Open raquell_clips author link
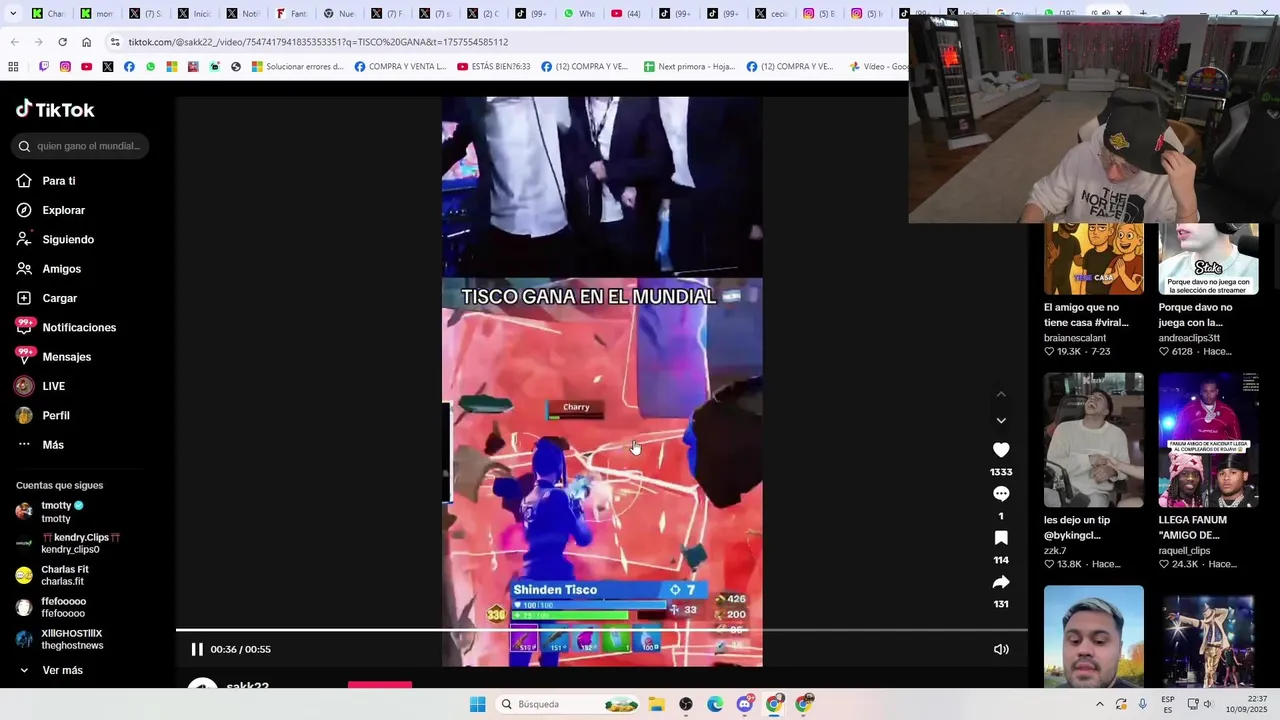 click(x=1184, y=551)
